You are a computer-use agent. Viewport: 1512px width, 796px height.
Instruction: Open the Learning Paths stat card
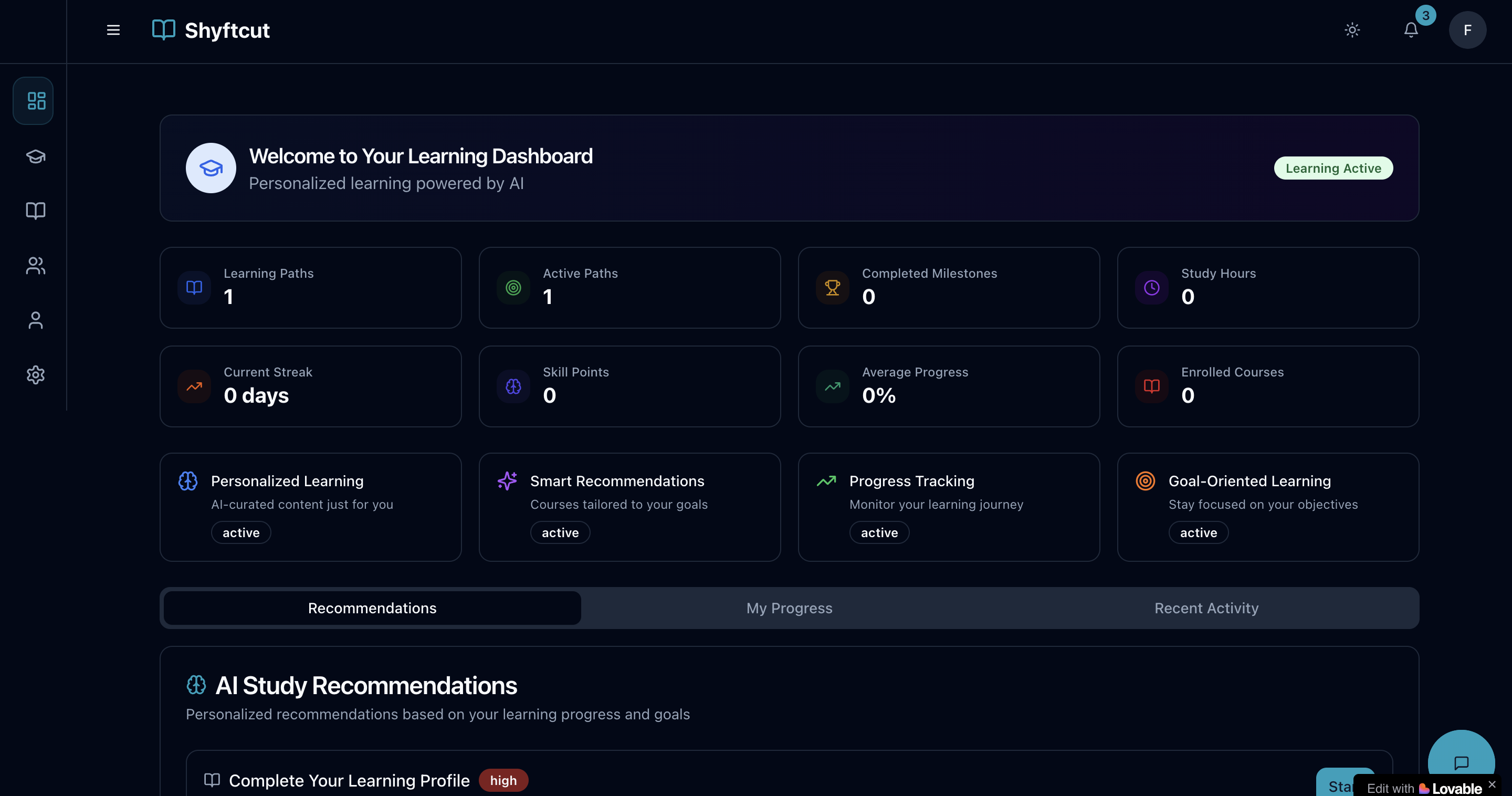[x=310, y=288]
